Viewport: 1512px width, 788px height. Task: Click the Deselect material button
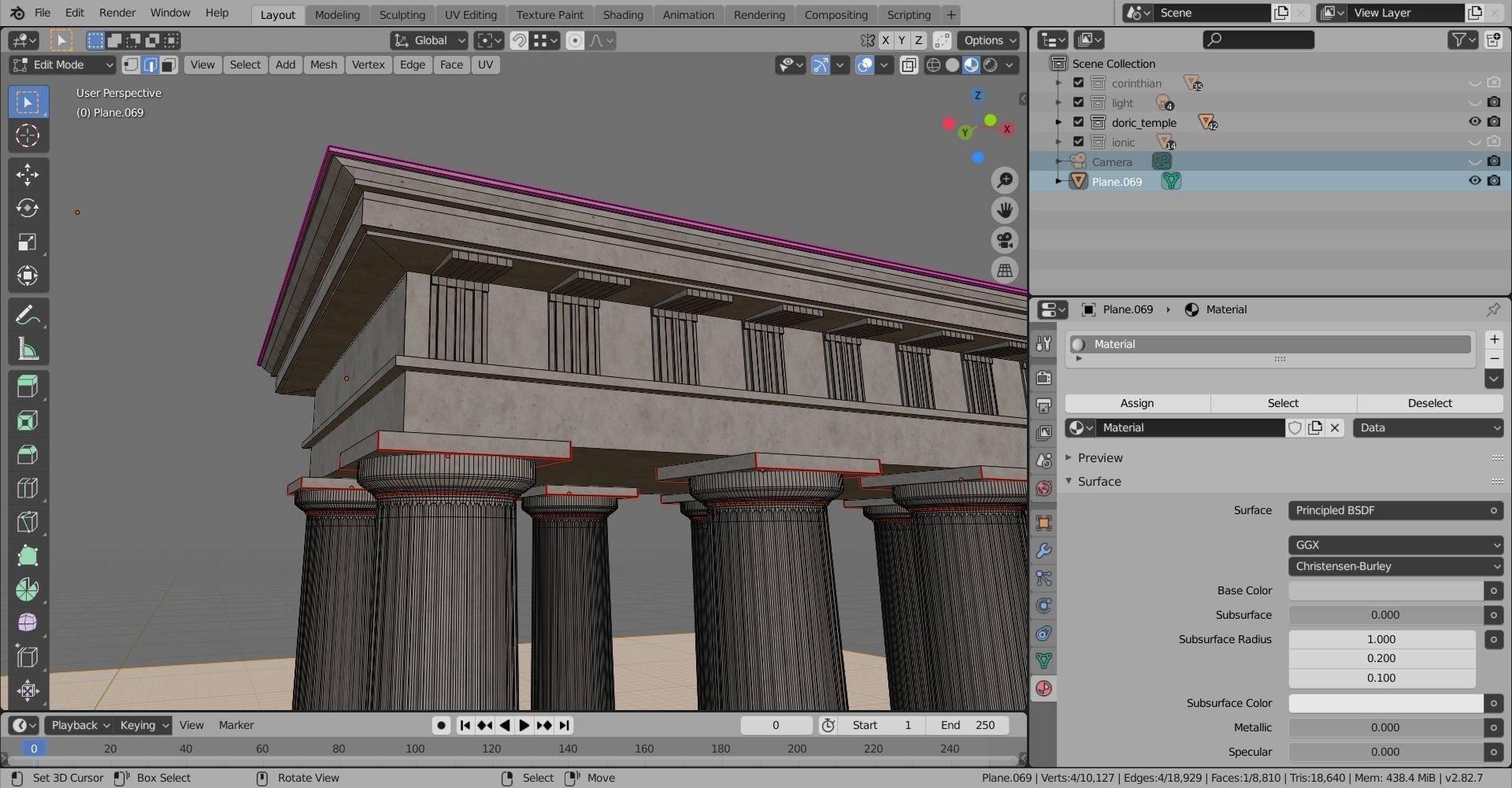[1429, 403]
